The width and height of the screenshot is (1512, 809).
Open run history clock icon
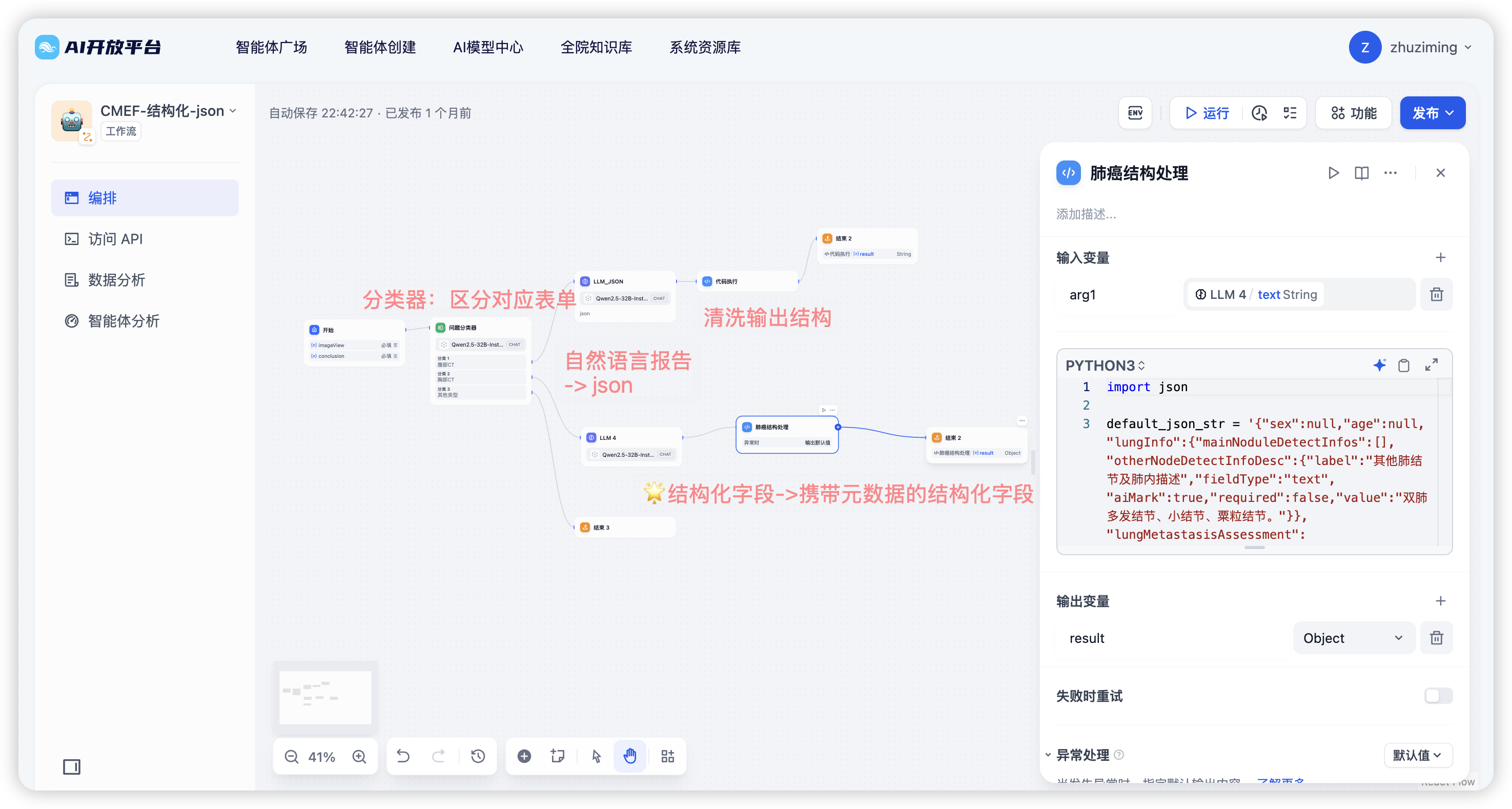pyautogui.click(x=1258, y=113)
